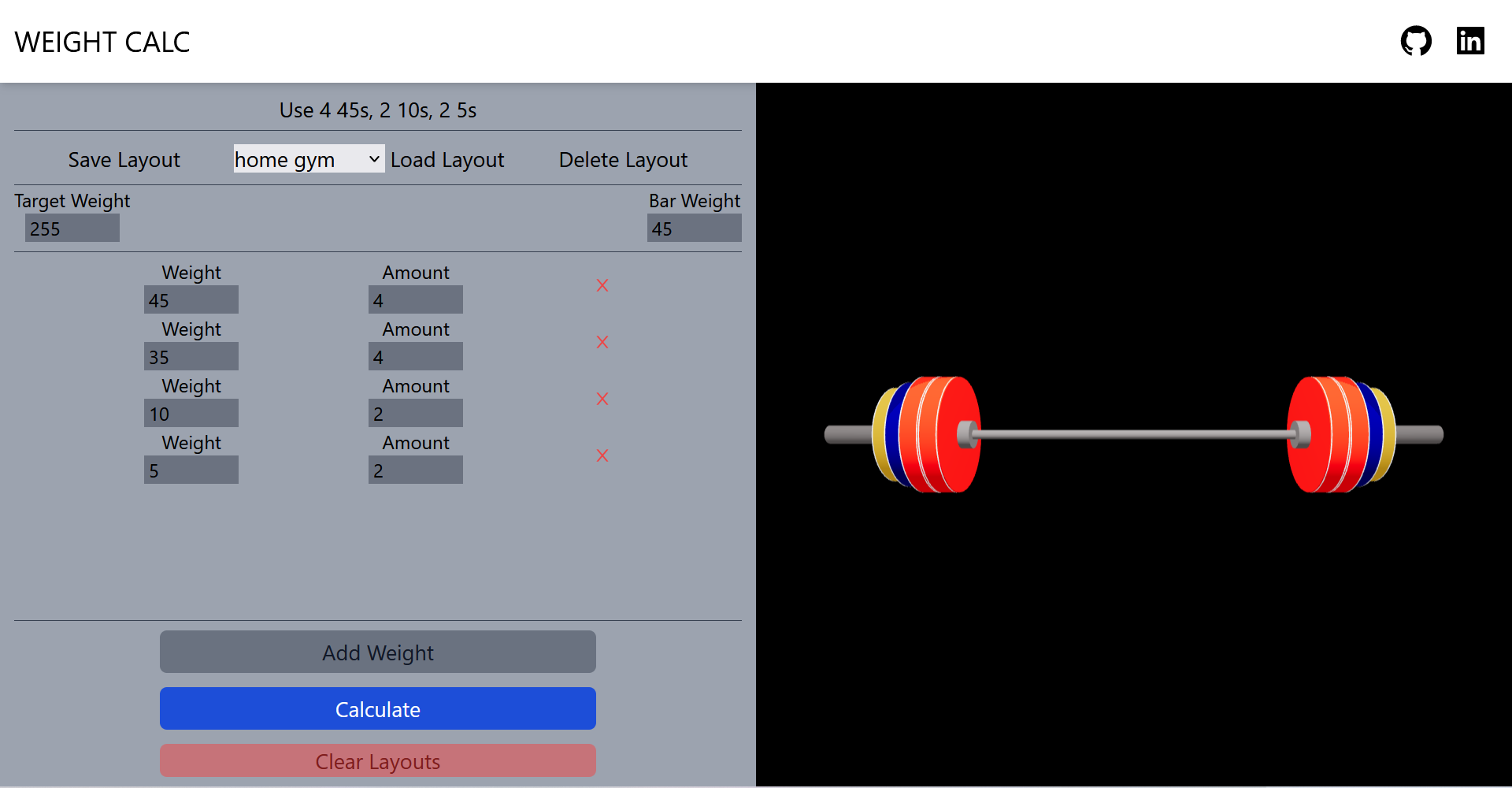Click the Target Weight label

click(72, 201)
